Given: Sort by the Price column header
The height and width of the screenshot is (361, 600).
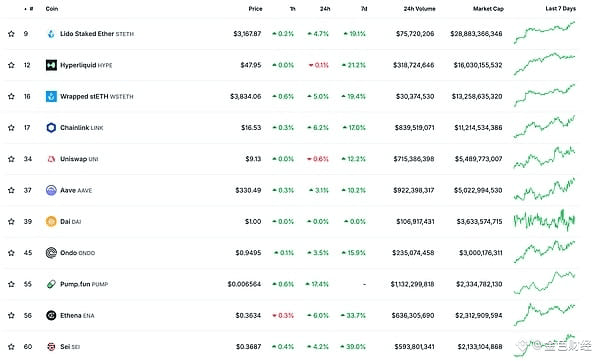Looking at the screenshot, I should click(x=255, y=8).
